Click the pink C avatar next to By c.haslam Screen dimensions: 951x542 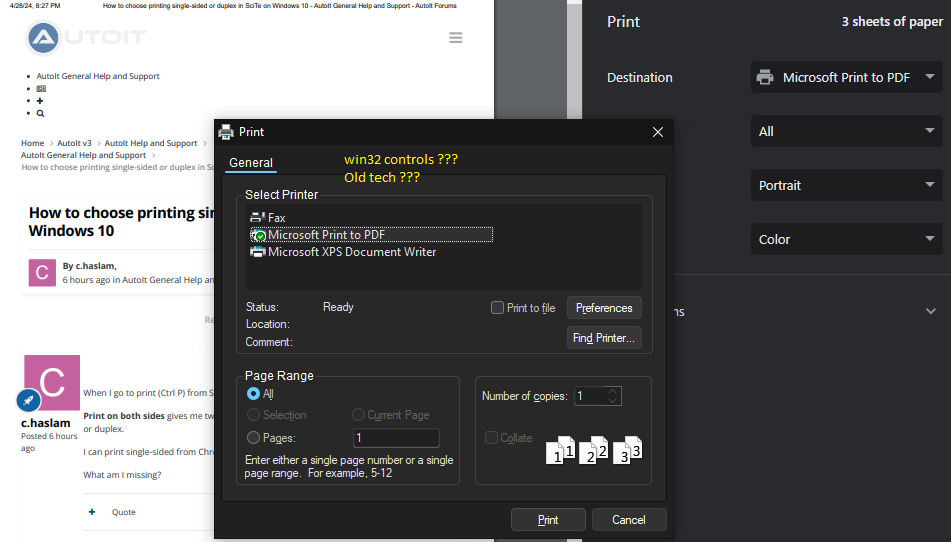click(42, 272)
